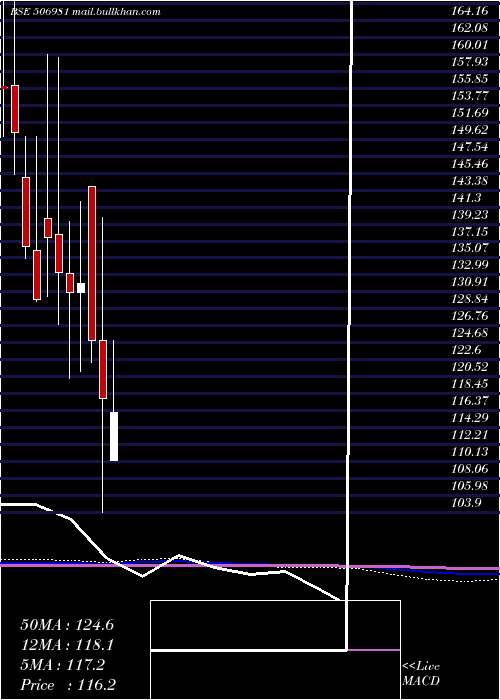Select the 114.29 price axis label

[x=469, y=418]
